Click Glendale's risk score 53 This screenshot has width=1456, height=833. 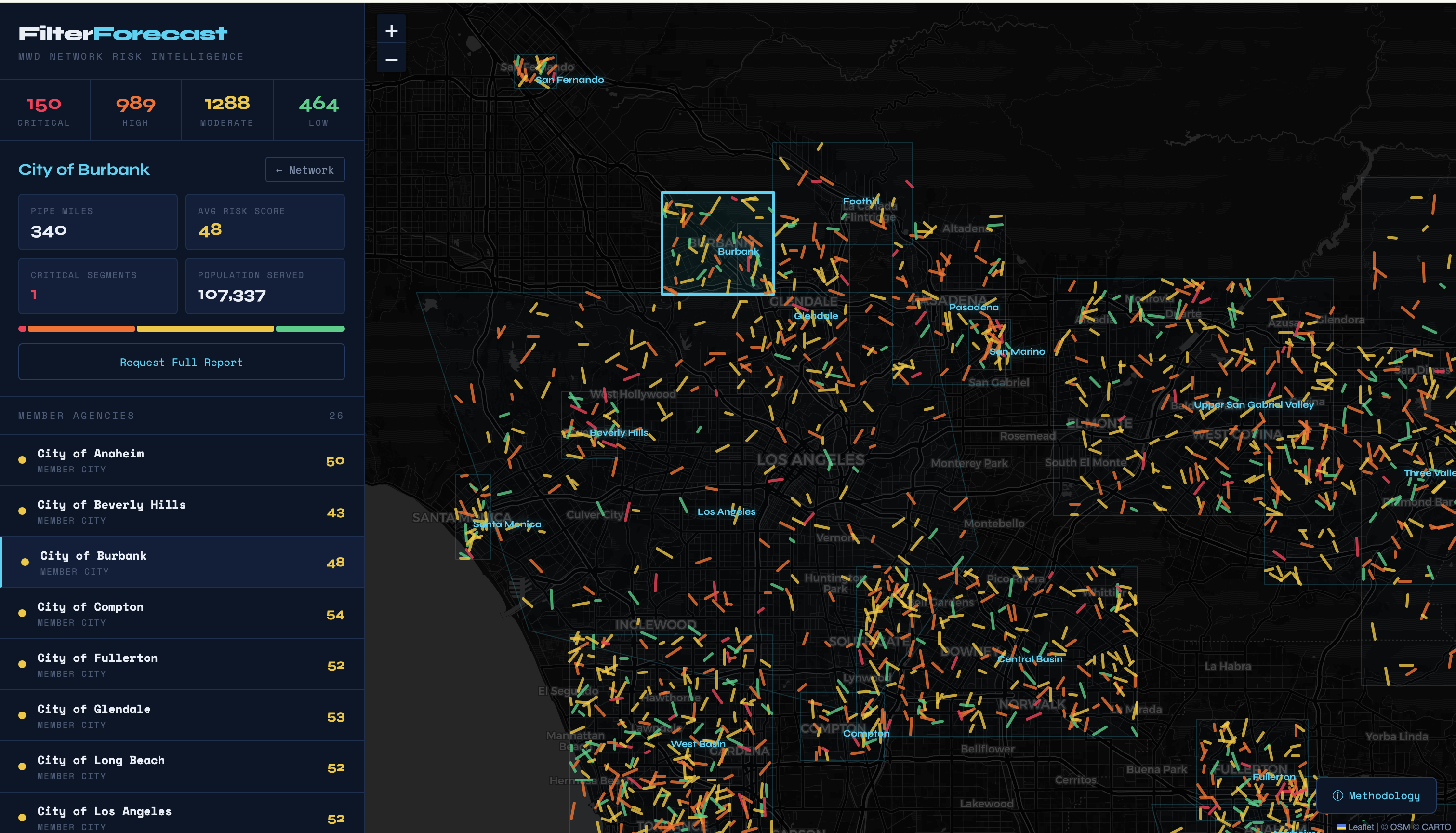pyautogui.click(x=335, y=717)
